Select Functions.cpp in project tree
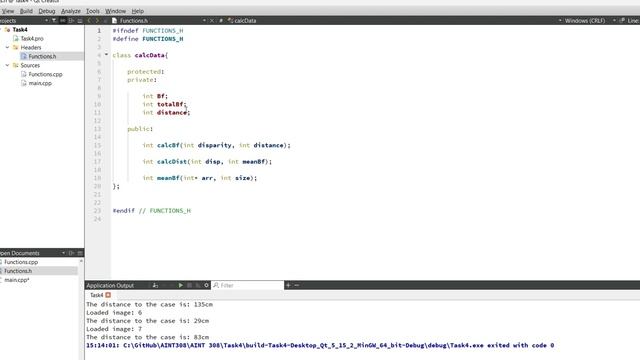Image resolution: width=640 pixels, height=360 pixels. point(45,74)
